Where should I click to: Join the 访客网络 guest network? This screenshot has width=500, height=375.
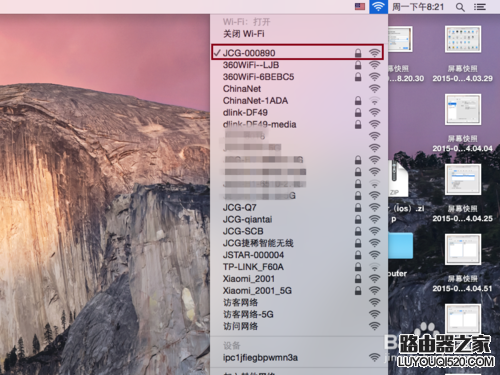point(299,303)
